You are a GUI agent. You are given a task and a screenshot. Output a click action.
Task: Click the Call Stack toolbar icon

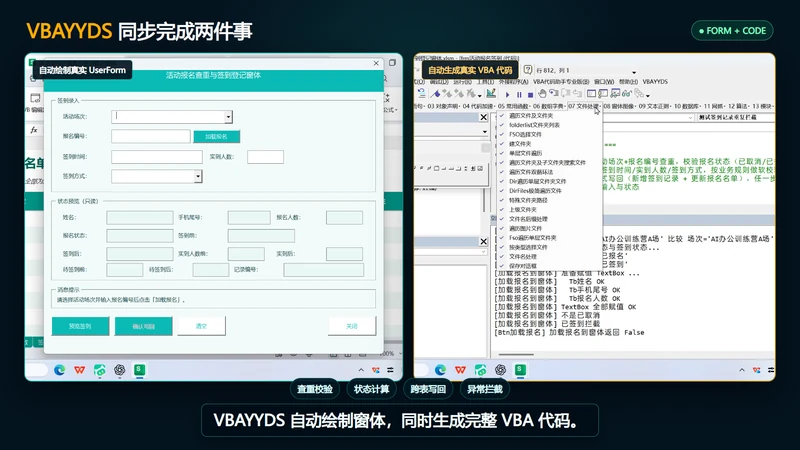(638, 93)
